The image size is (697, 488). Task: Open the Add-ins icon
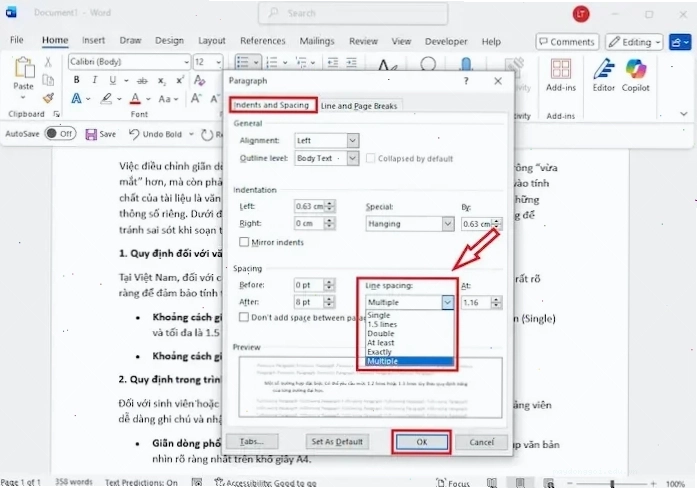tap(561, 69)
